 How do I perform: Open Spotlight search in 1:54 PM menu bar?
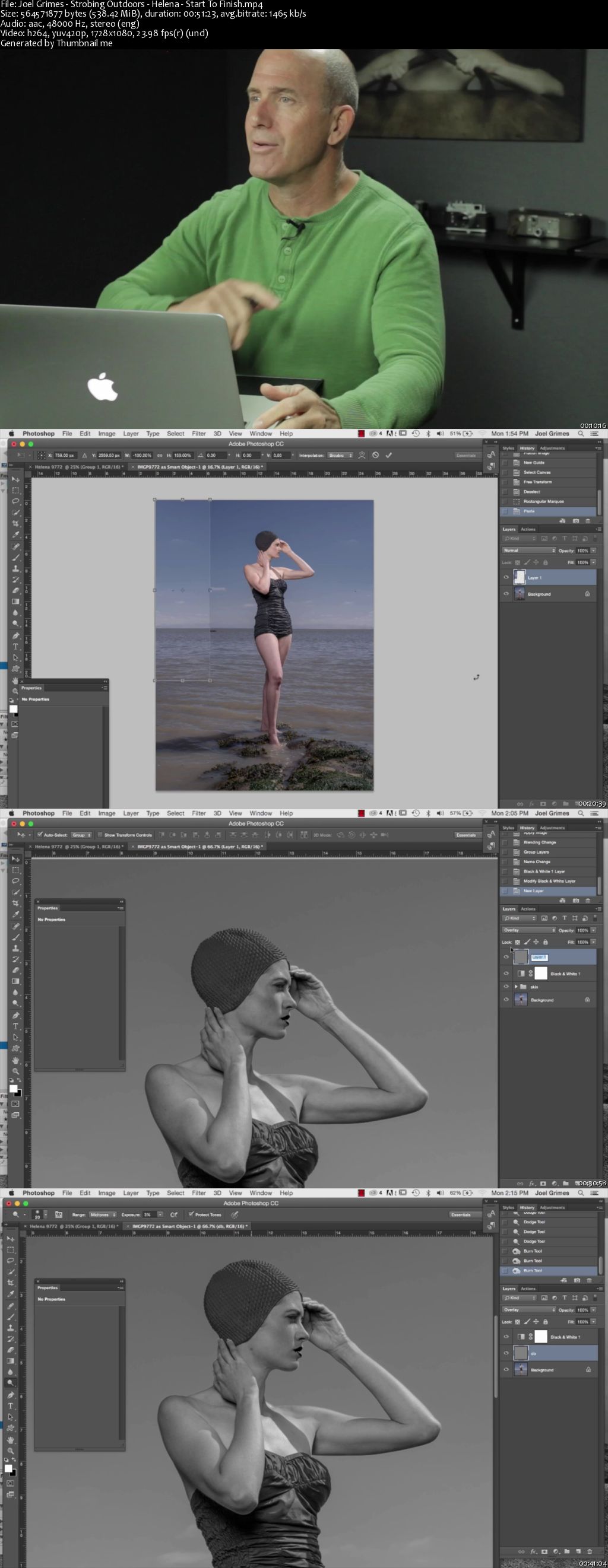coord(581,434)
